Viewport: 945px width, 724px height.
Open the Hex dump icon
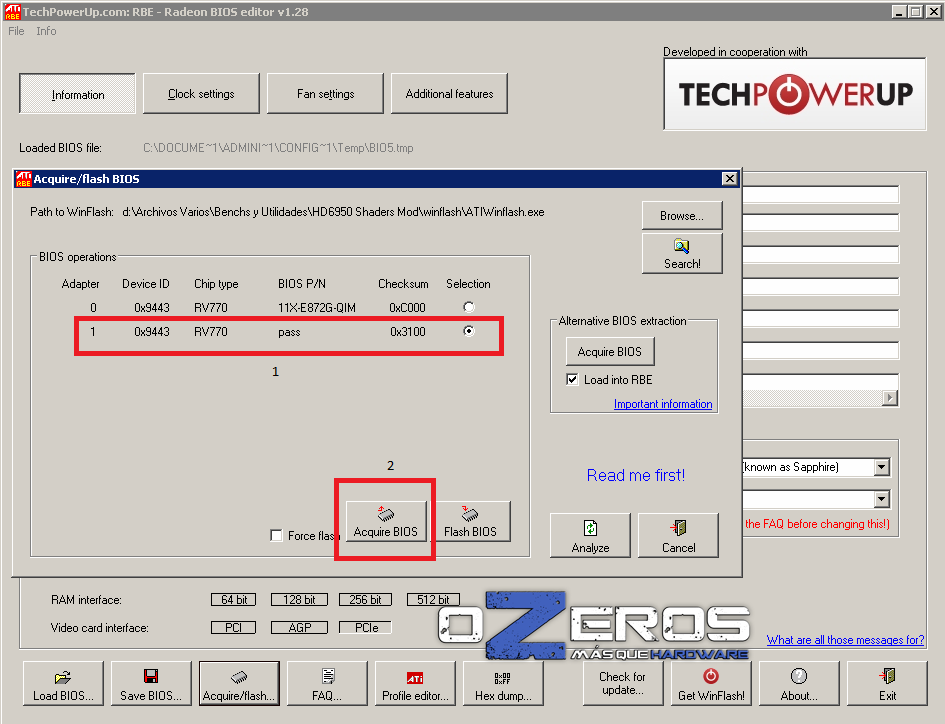[503, 678]
